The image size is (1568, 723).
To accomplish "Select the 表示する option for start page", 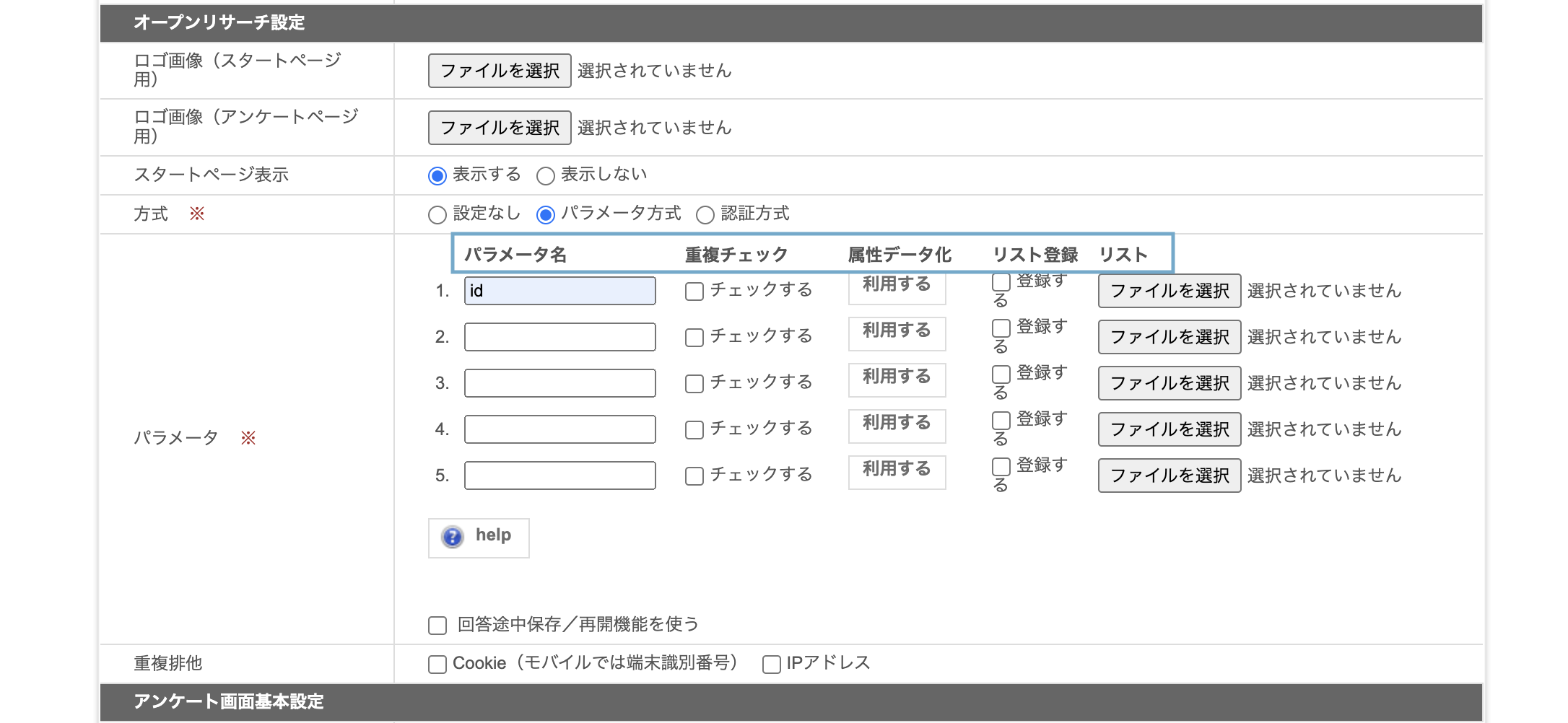I will [436, 175].
